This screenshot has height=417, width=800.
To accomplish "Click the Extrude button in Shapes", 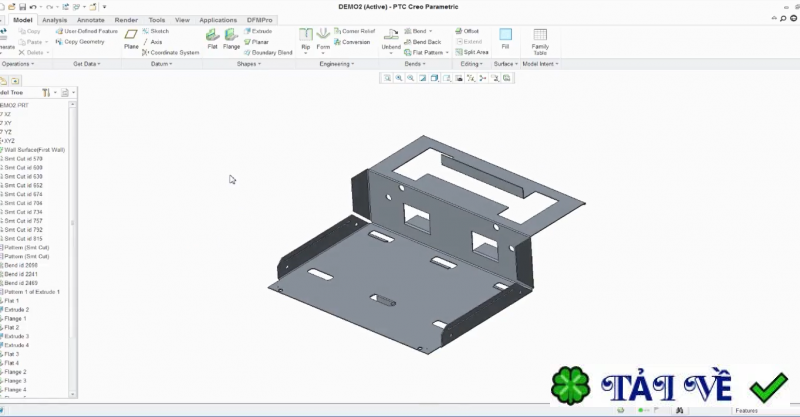I will coord(259,31).
